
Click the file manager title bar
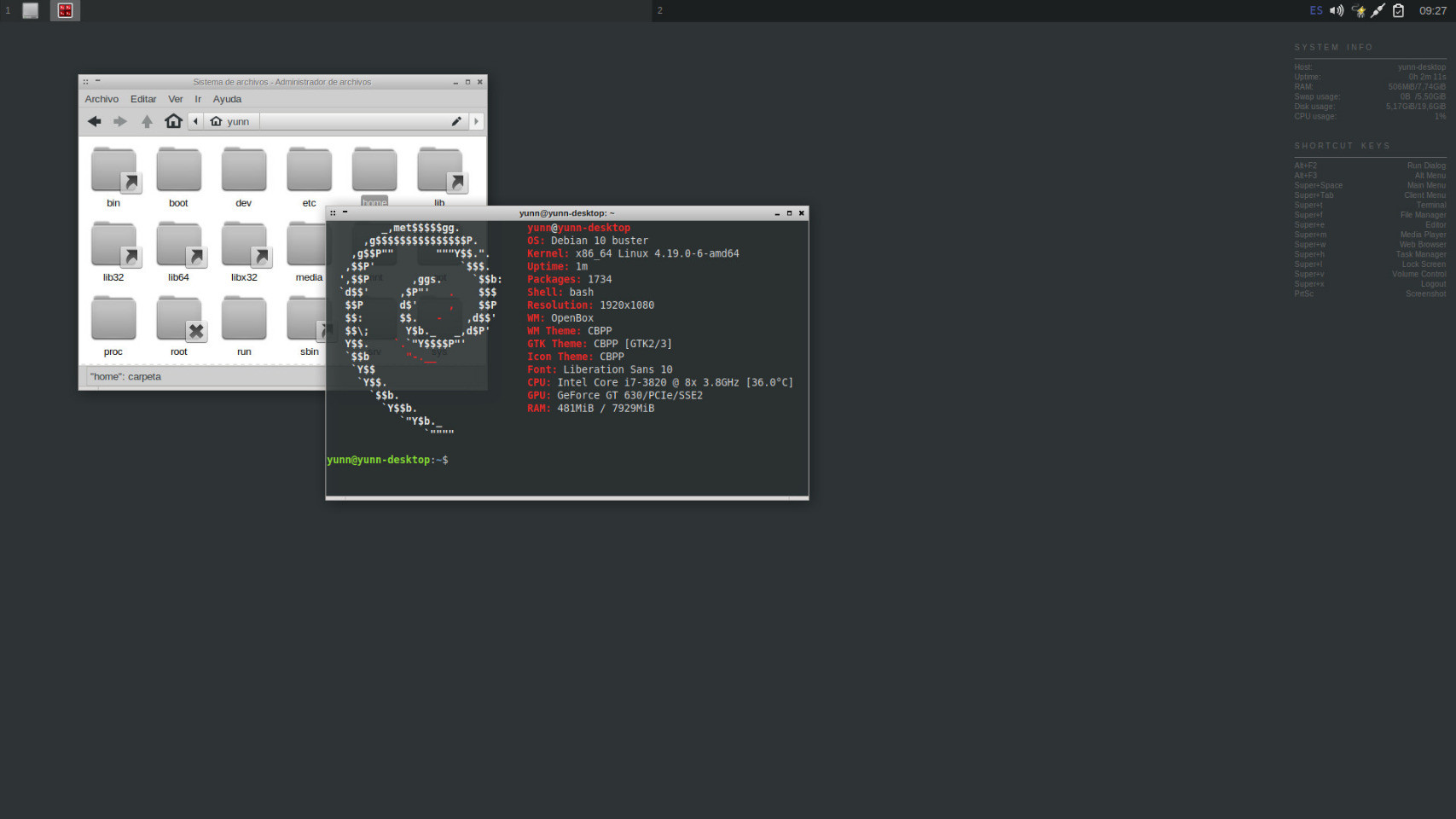(x=282, y=82)
